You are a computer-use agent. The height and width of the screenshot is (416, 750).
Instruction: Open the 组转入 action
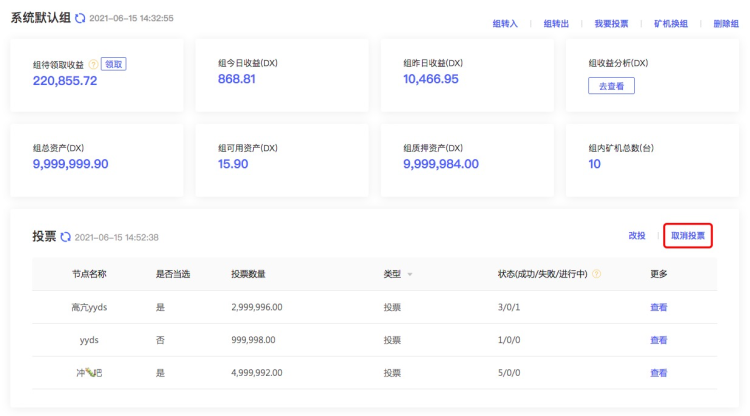(505, 23)
